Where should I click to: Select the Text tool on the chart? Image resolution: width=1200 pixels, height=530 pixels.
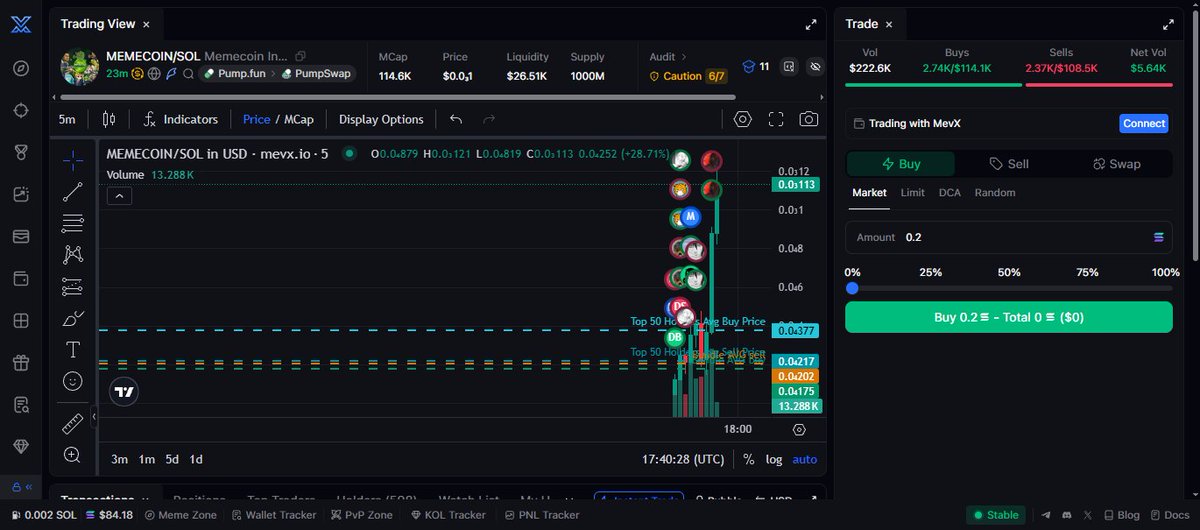73,350
